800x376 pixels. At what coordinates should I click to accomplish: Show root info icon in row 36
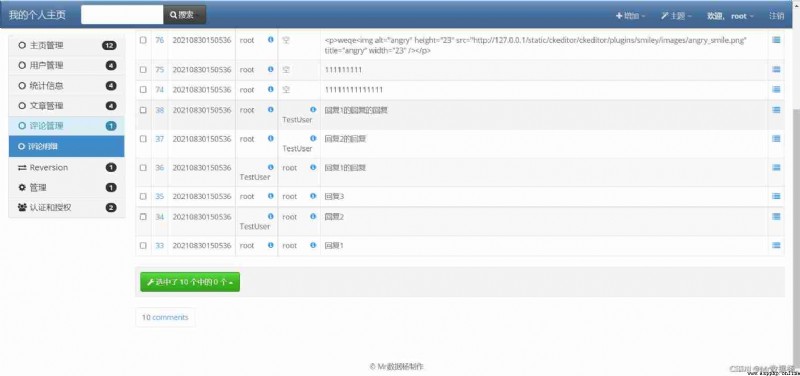313,167
